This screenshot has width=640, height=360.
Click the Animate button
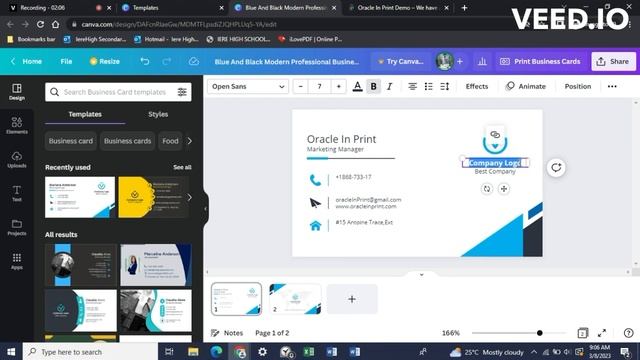pyautogui.click(x=526, y=87)
